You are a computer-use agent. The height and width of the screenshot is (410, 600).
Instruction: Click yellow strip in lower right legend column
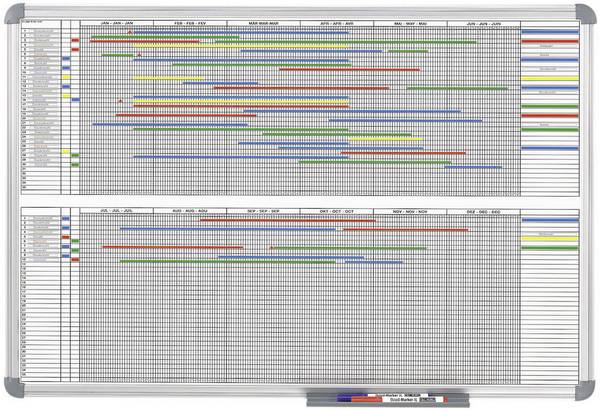(550, 238)
